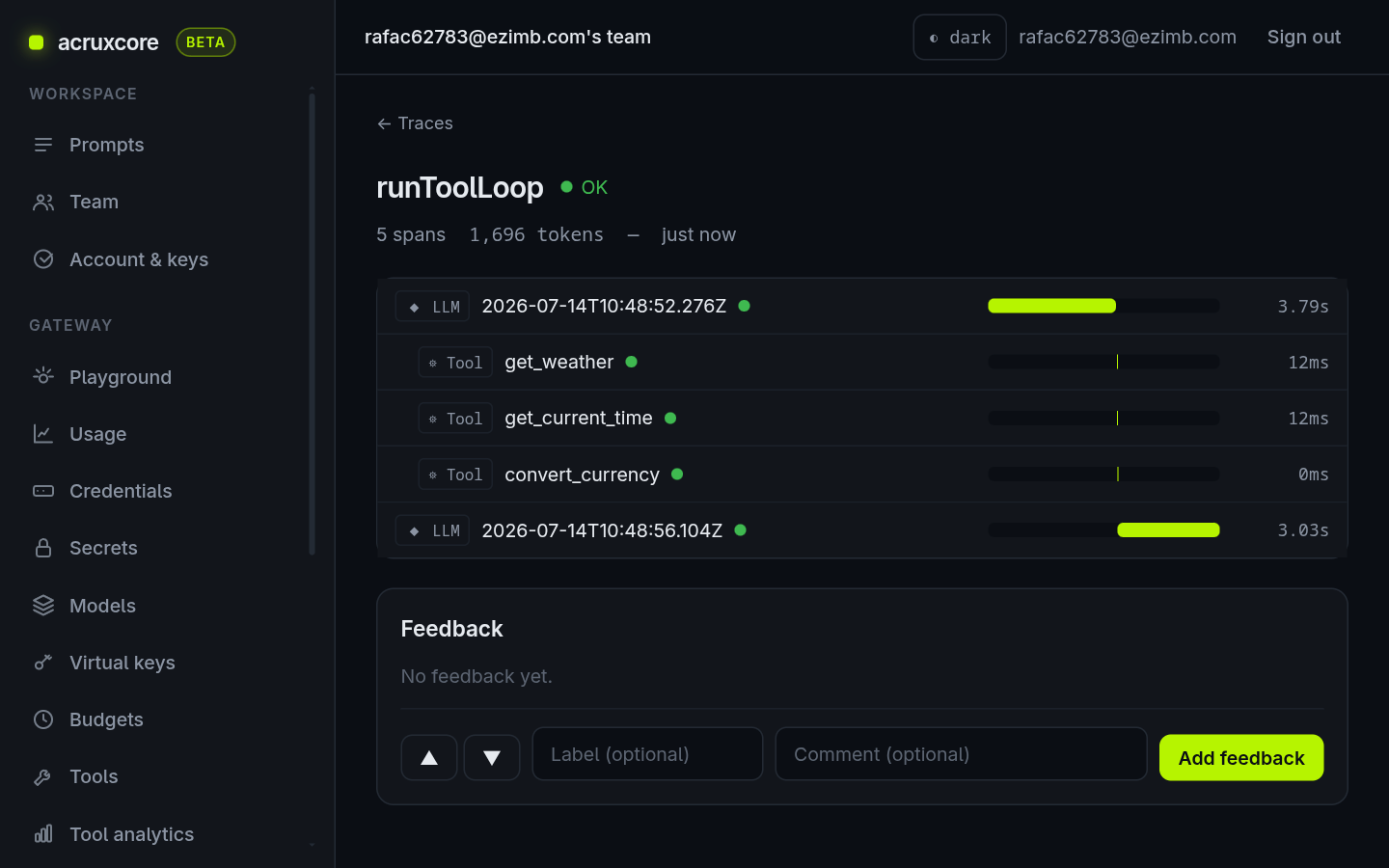Image resolution: width=1389 pixels, height=868 pixels.
Task: Click the LLM badge of 10:48:56 span
Action: pos(433,530)
